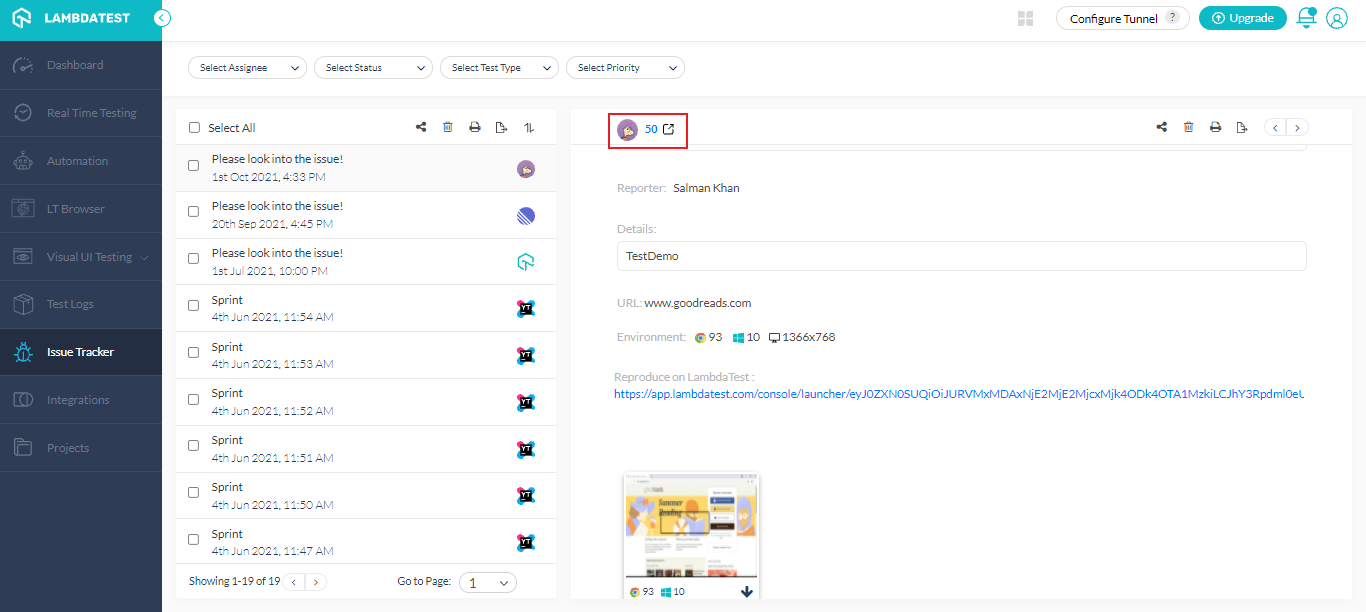The image size is (1366, 612).
Task: Click the apps grid icon in header
Action: coord(1025,18)
